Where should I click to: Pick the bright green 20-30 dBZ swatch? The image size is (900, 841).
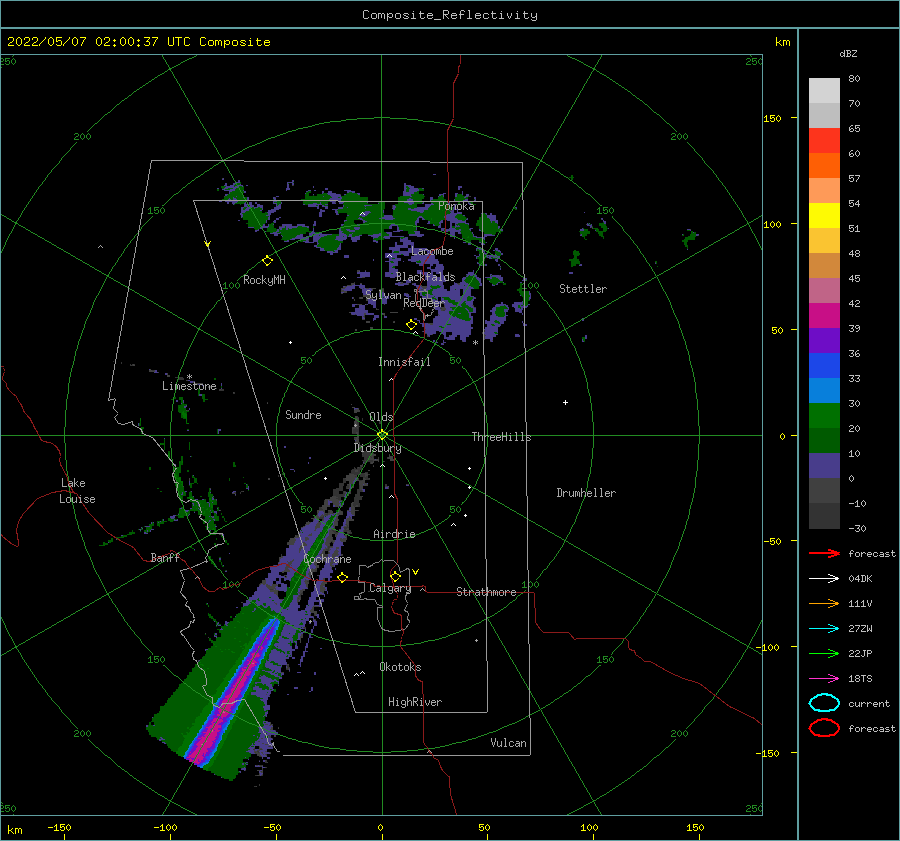click(824, 416)
